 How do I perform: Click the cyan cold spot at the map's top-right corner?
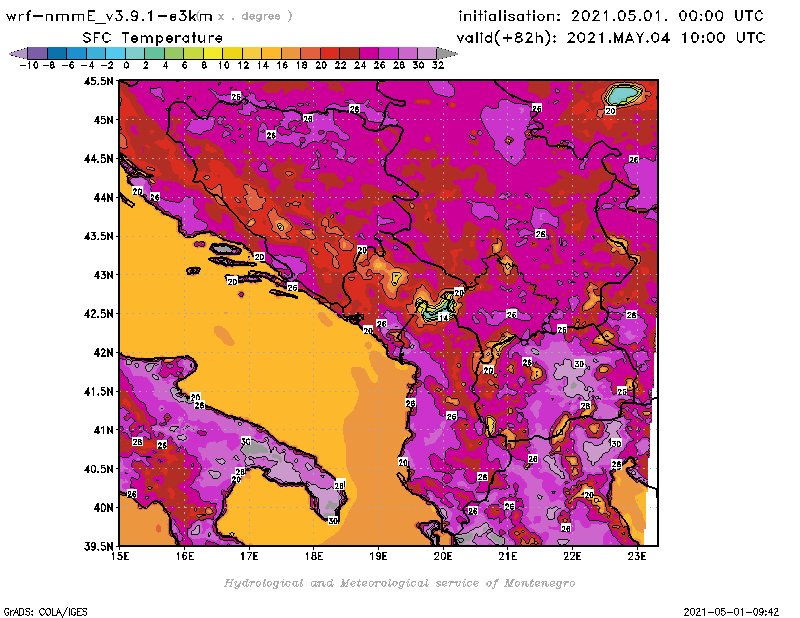point(624,95)
